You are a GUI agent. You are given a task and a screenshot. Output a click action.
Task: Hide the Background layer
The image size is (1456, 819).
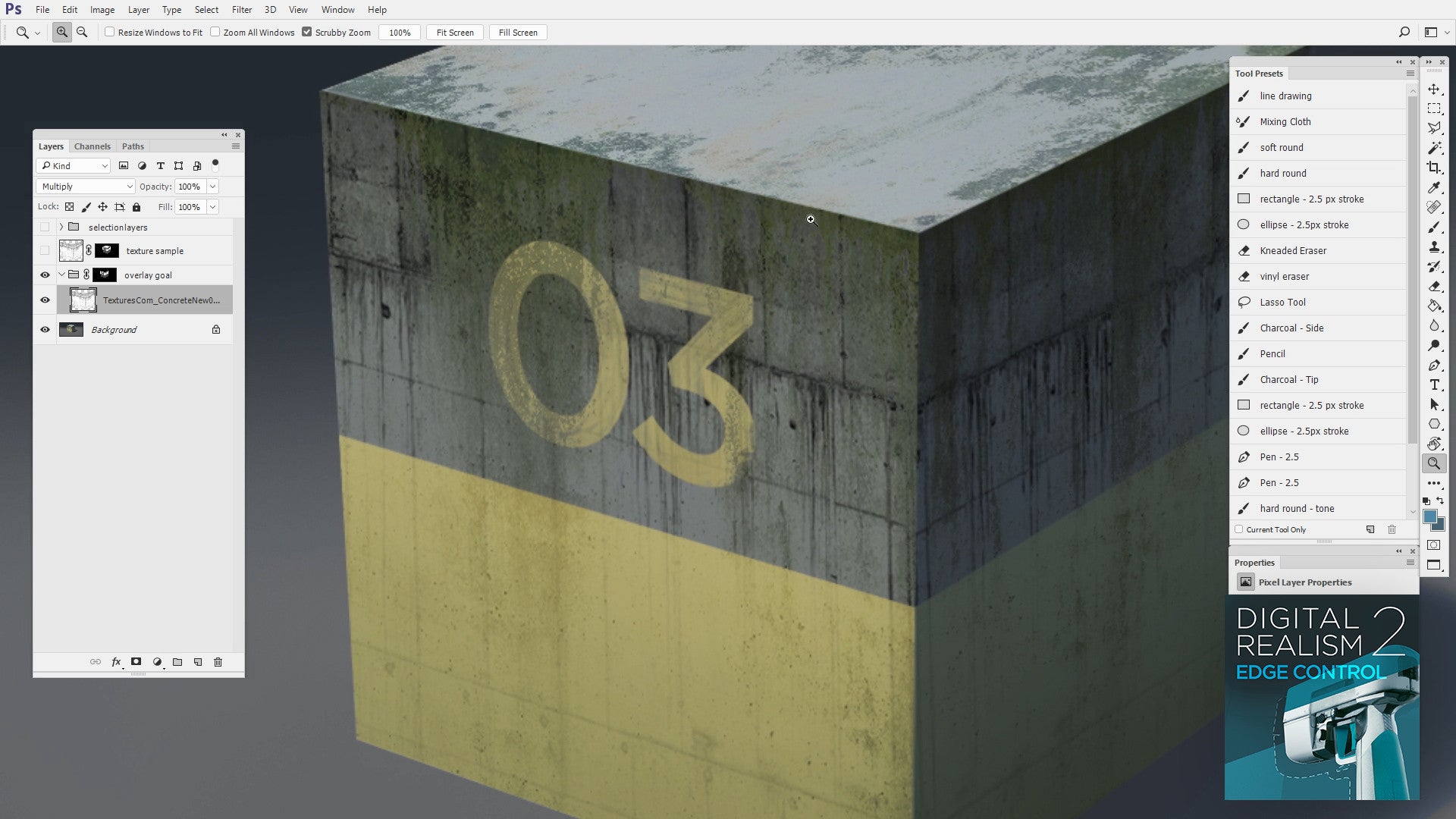click(x=45, y=329)
